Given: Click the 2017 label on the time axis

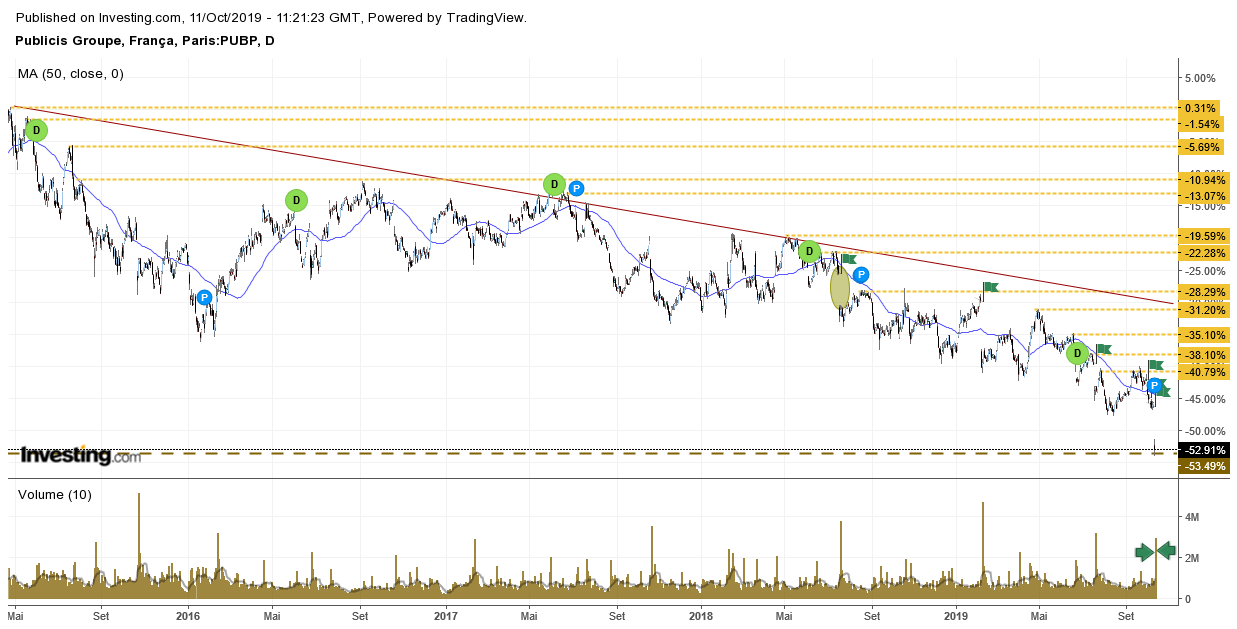Looking at the screenshot, I should pyautogui.click(x=446, y=617).
